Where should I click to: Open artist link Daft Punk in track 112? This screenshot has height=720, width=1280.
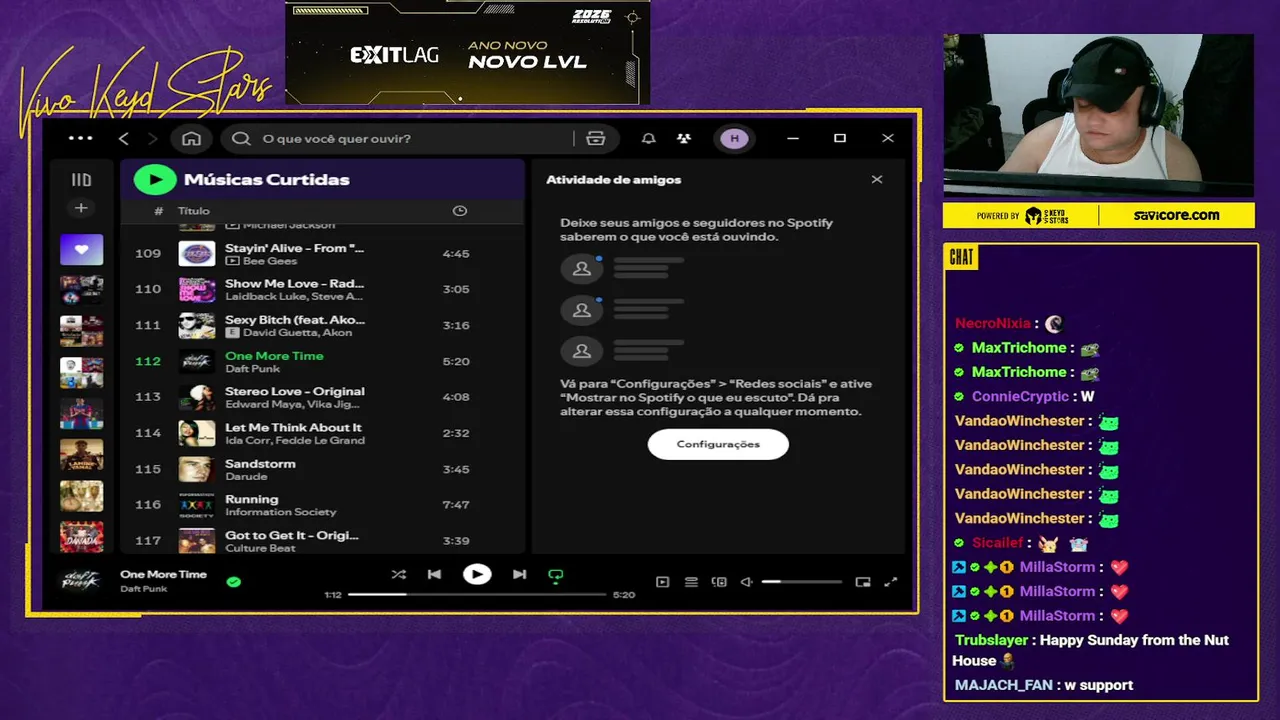[252, 369]
